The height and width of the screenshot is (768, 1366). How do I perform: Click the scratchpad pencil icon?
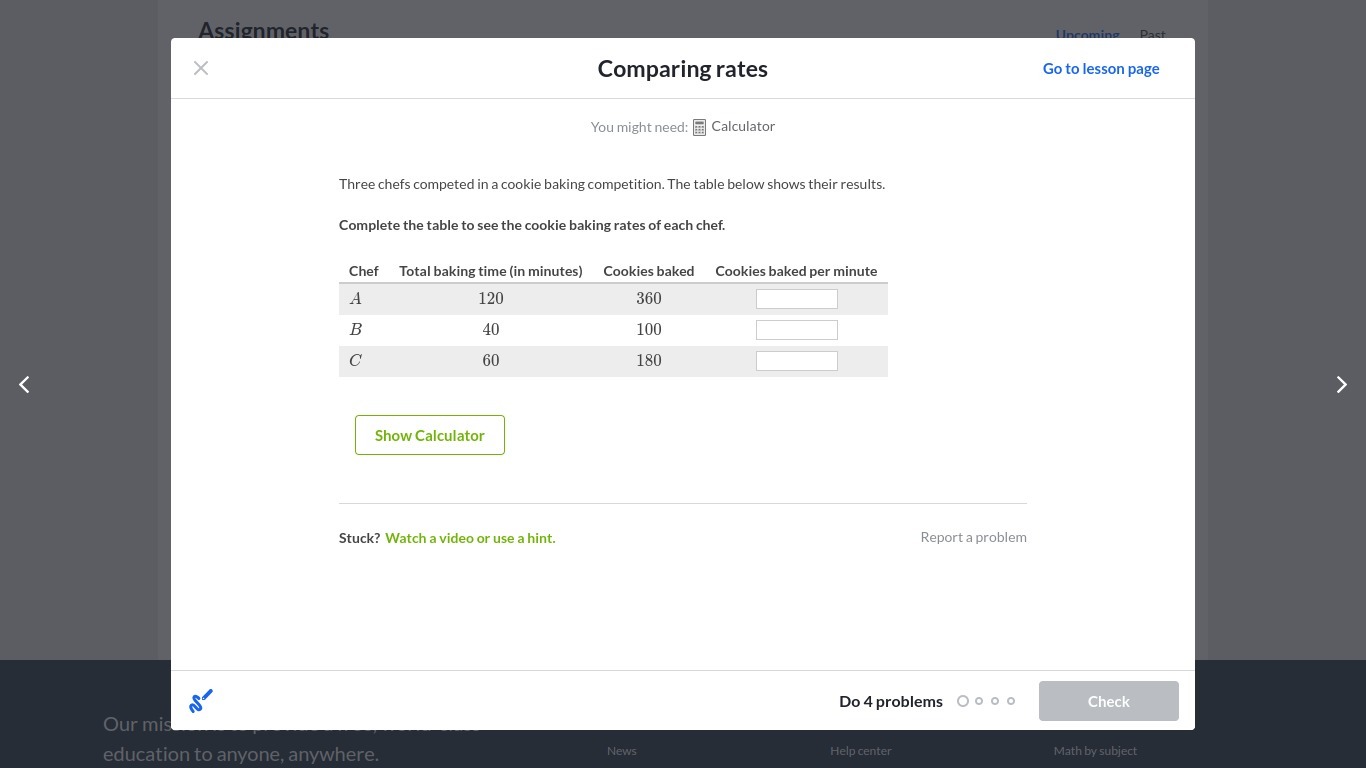tap(201, 701)
